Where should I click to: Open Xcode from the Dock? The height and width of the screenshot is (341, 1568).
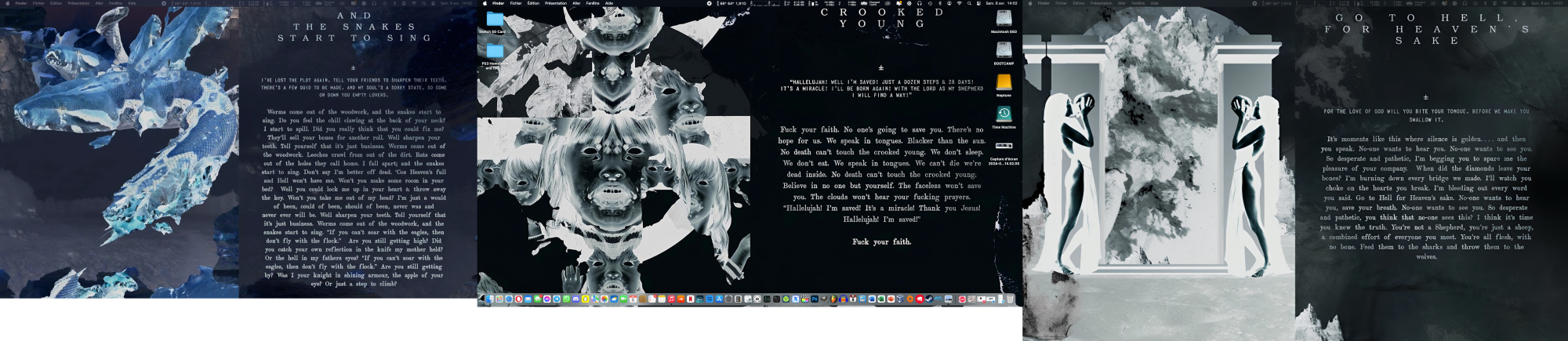(x=796, y=299)
